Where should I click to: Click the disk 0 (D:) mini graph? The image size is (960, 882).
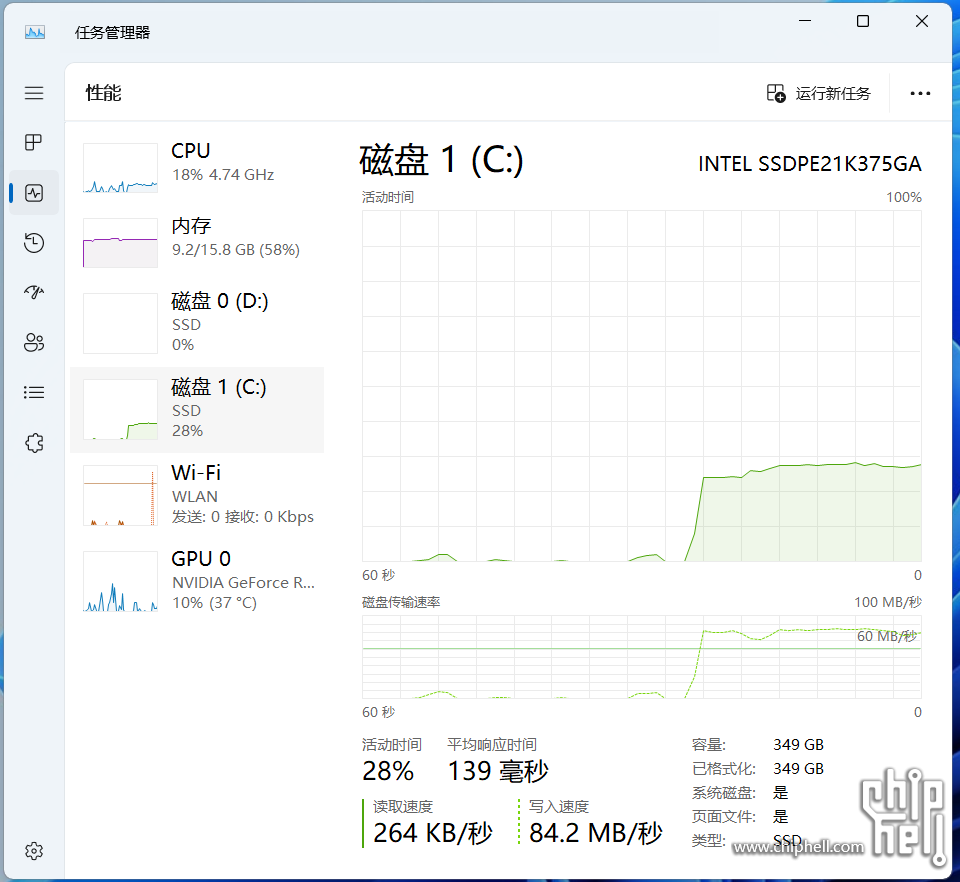tap(121, 323)
